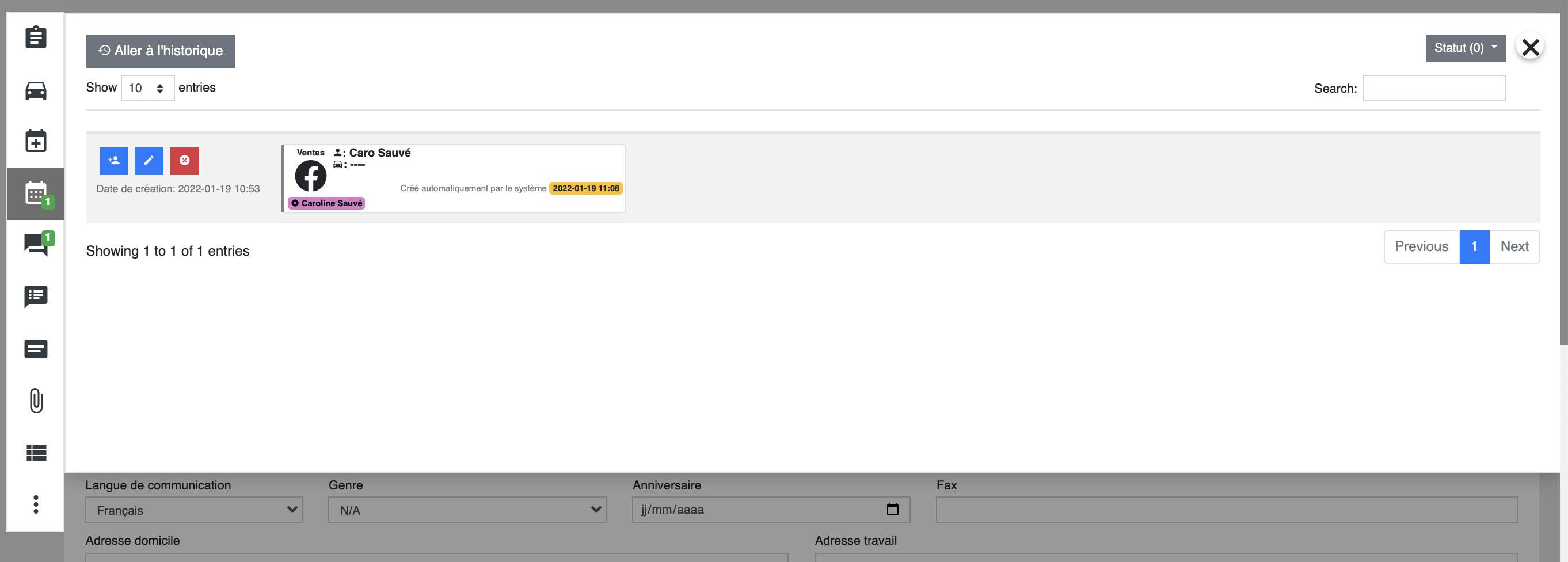Open the add-appointment calendar plus icon
Image resolution: width=1568 pixels, height=562 pixels.
(x=36, y=140)
